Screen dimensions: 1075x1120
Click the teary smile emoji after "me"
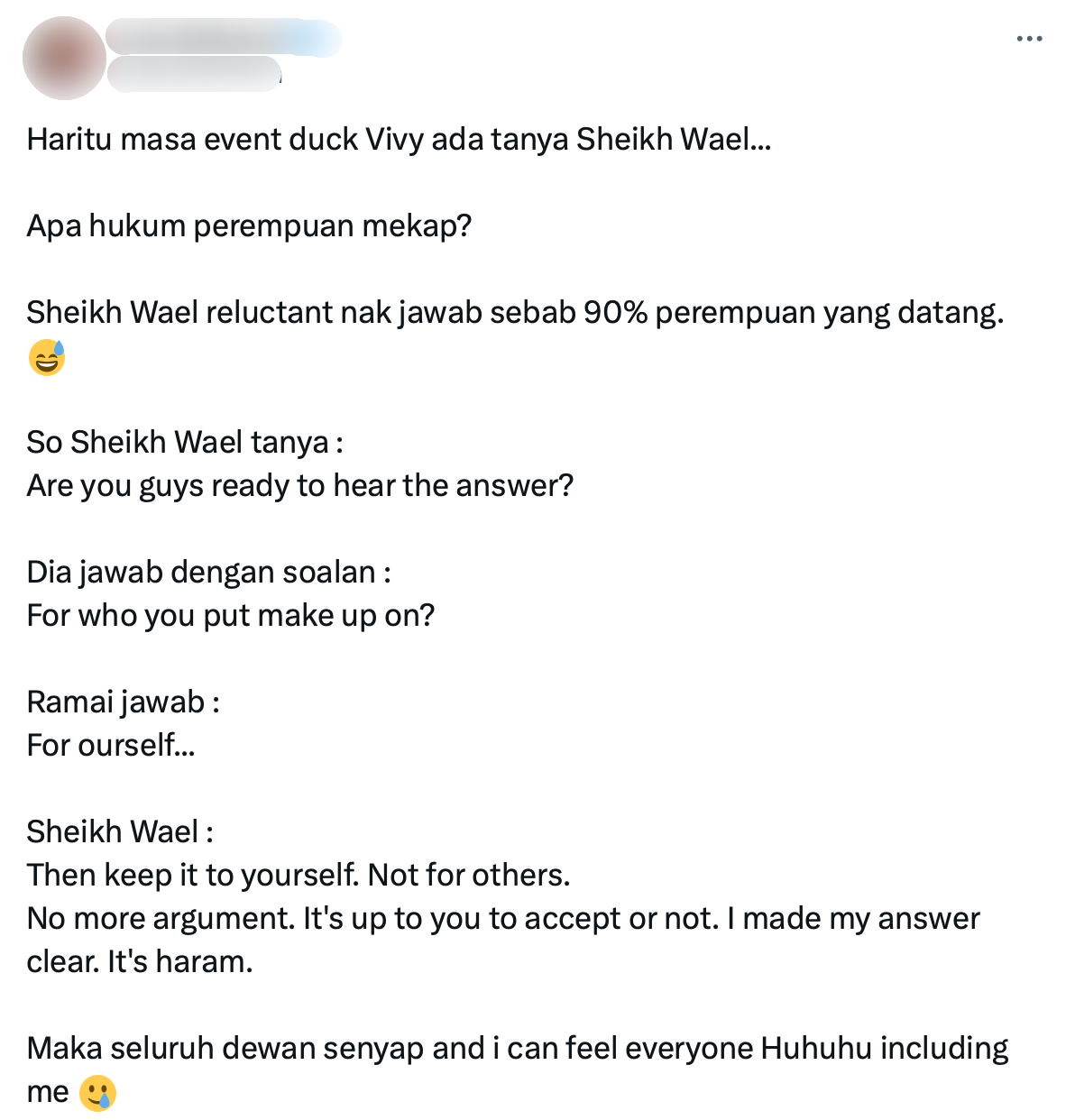(97, 1093)
